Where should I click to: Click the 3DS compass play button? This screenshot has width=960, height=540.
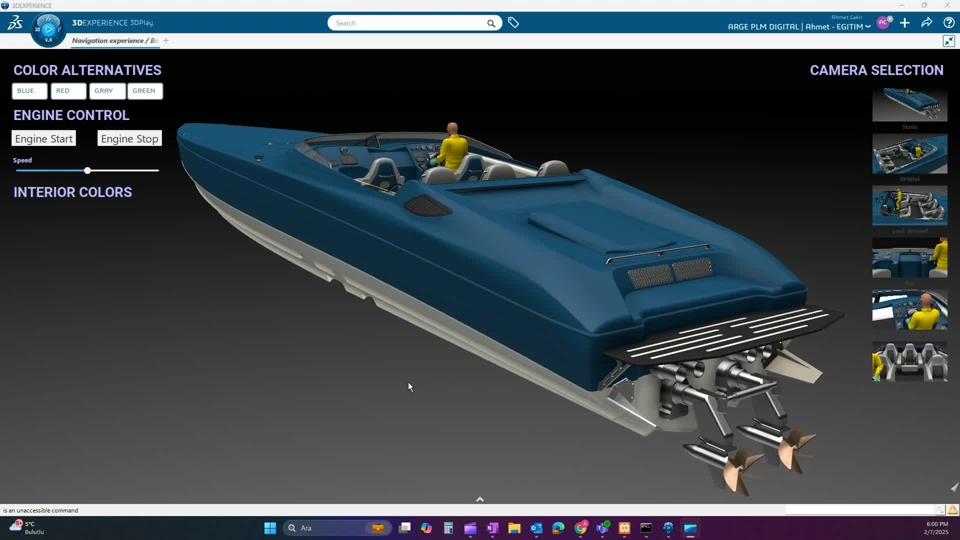(x=48, y=29)
